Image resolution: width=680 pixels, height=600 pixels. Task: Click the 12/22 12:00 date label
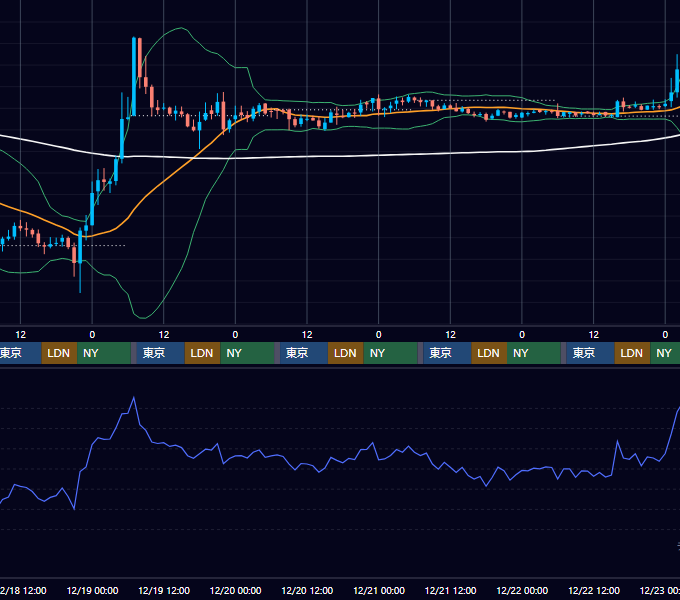594,590
